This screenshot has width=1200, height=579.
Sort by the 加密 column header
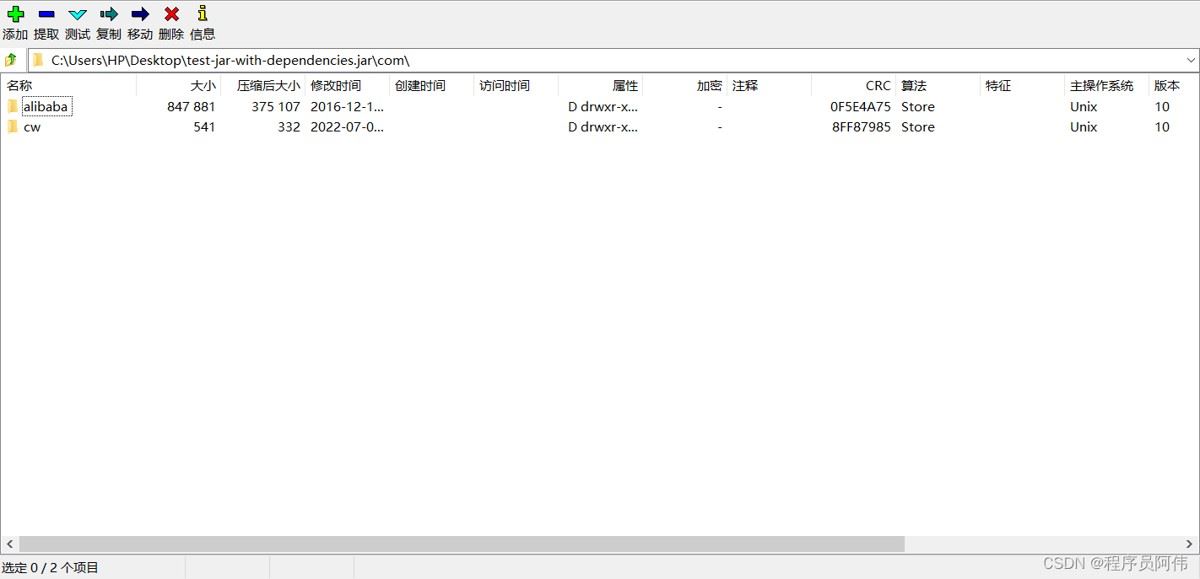click(x=709, y=86)
